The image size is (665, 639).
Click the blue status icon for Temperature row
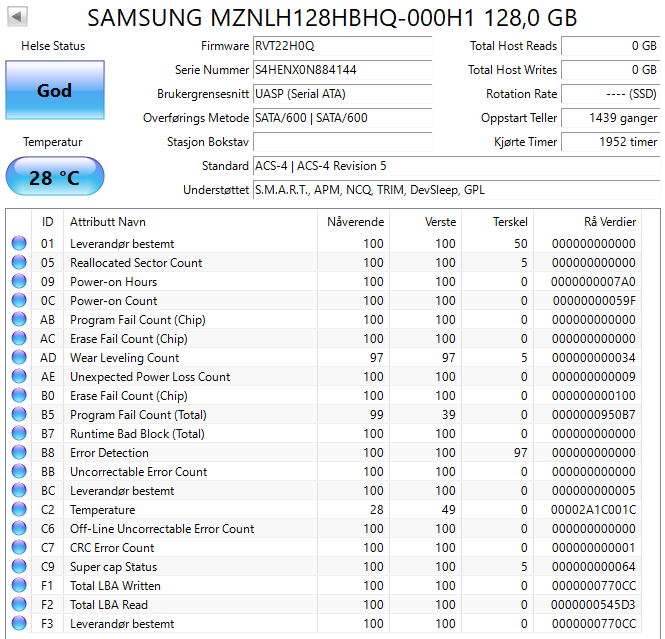19,510
